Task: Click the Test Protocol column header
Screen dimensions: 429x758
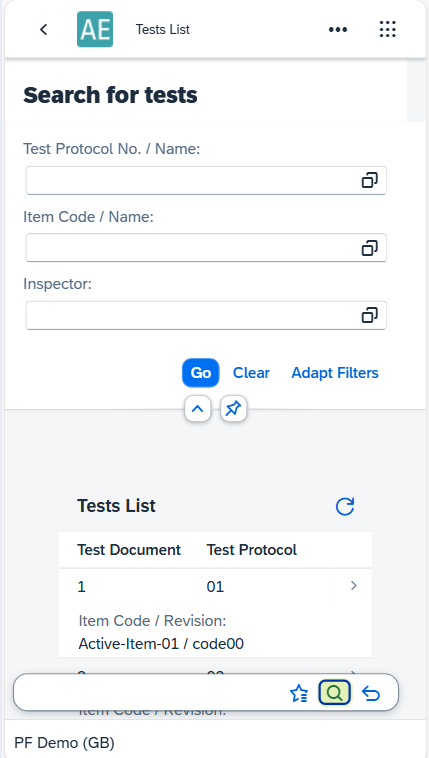Action: pos(252,550)
